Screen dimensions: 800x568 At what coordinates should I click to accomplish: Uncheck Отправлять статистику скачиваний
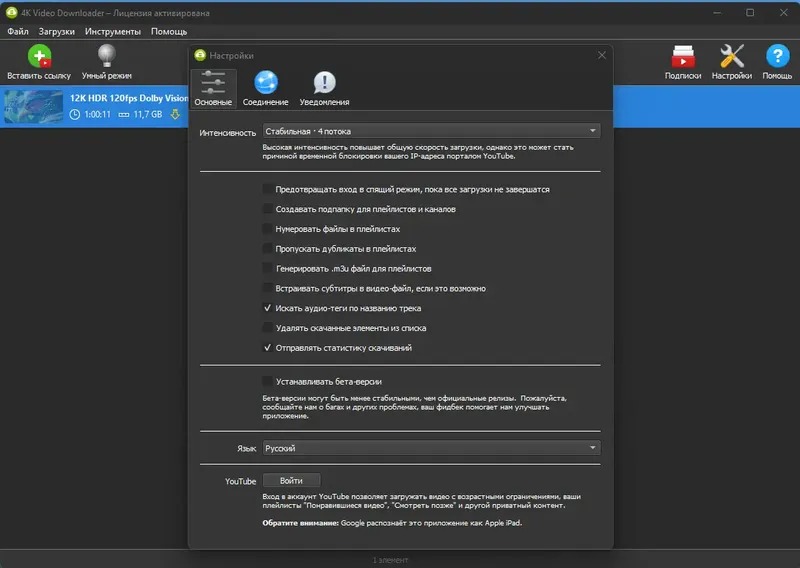(267, 348)
